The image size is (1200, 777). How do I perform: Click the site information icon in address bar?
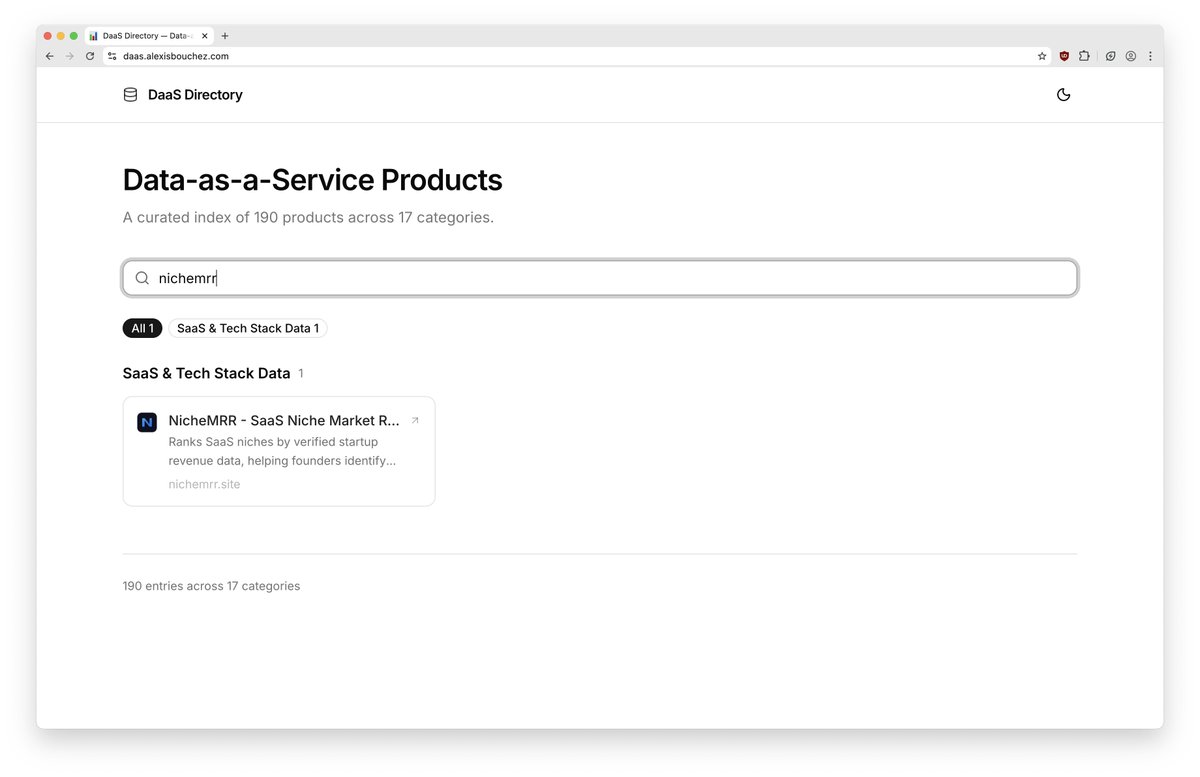pos(112,56)
